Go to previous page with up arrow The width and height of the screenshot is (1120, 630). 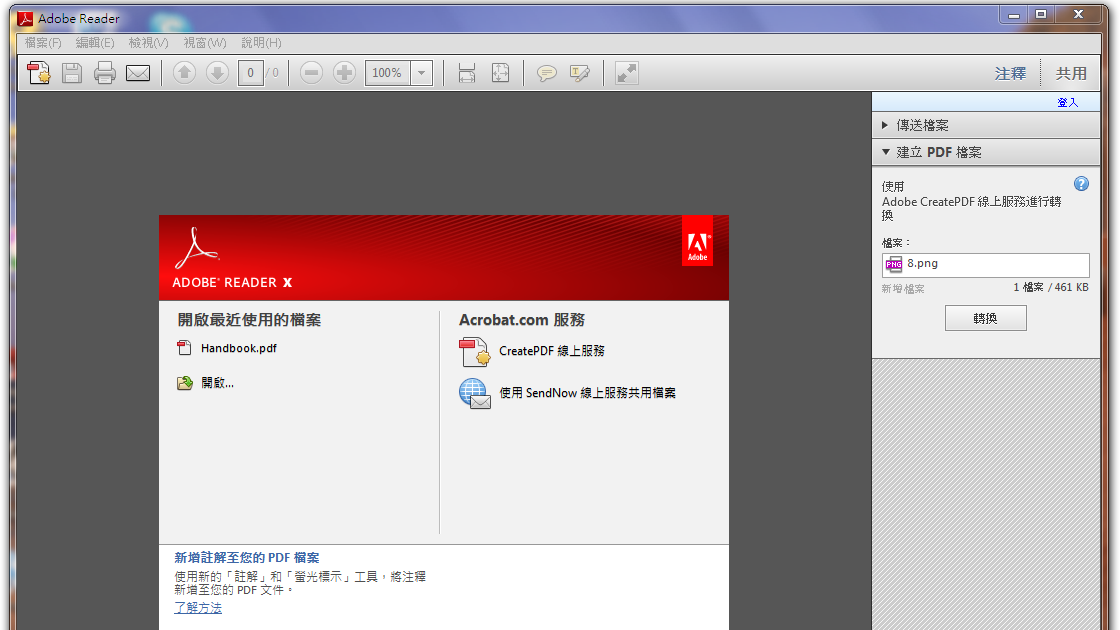tap(184, 73)
